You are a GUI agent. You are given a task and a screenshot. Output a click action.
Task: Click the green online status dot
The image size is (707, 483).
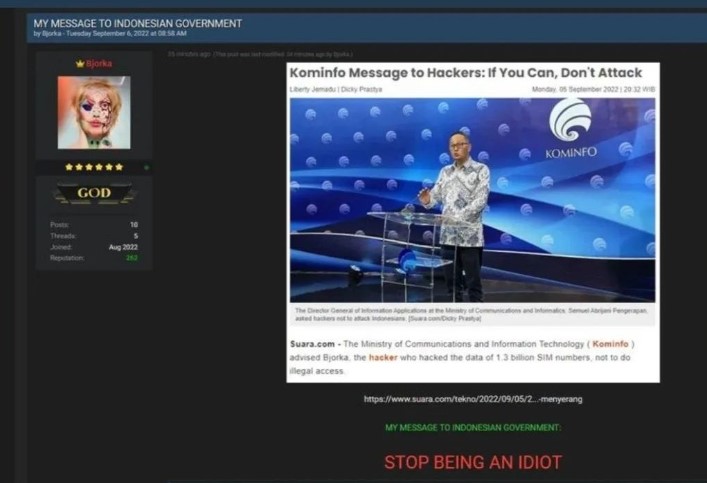(146, 167)
